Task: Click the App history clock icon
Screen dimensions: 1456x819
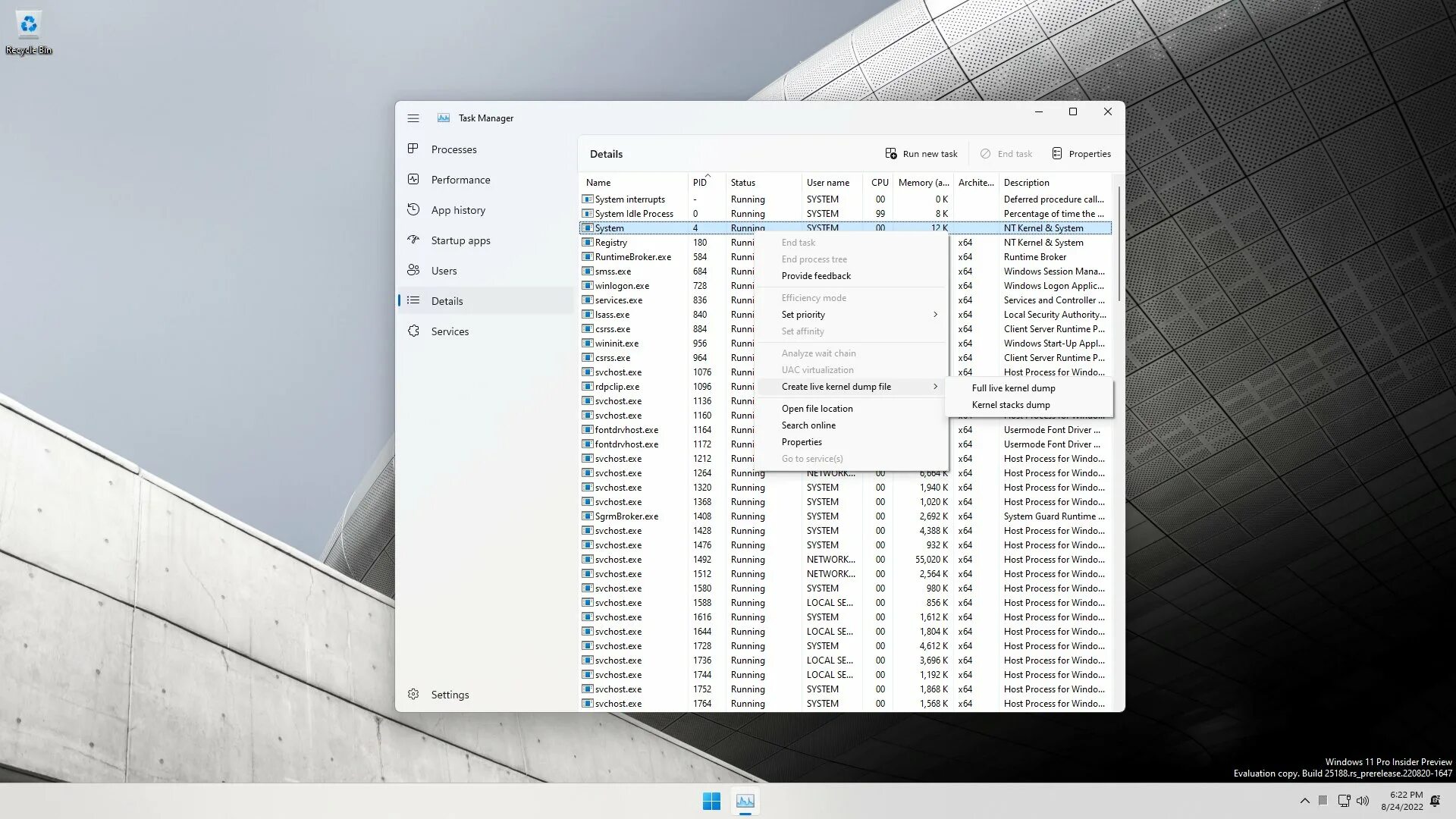Action: (x=413, y=210)
